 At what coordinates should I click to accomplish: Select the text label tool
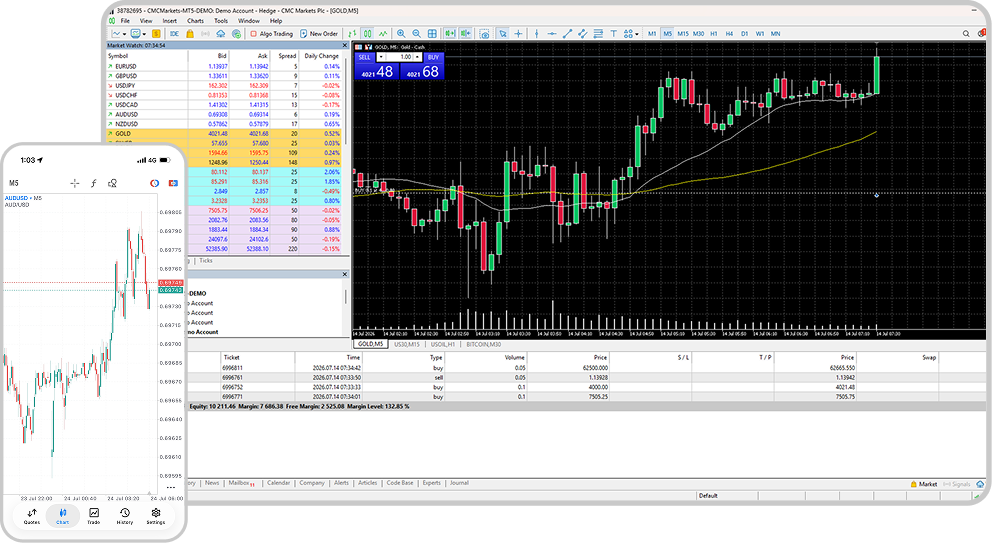pos(614,34)
